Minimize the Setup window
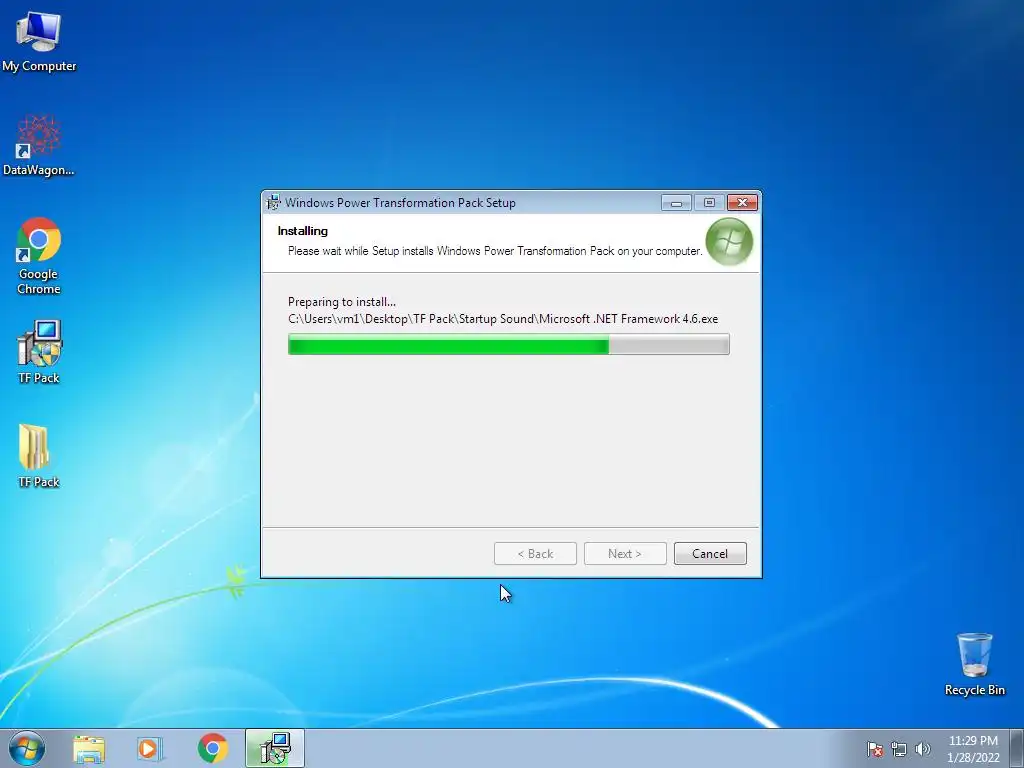Screen dimensions: 1024x768 click(676, 203)
